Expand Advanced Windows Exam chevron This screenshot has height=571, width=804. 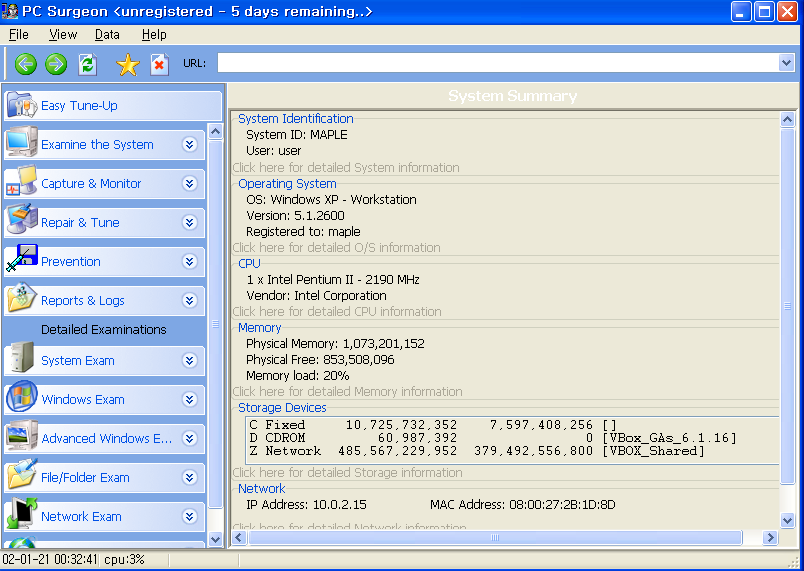tap(190, 438)
